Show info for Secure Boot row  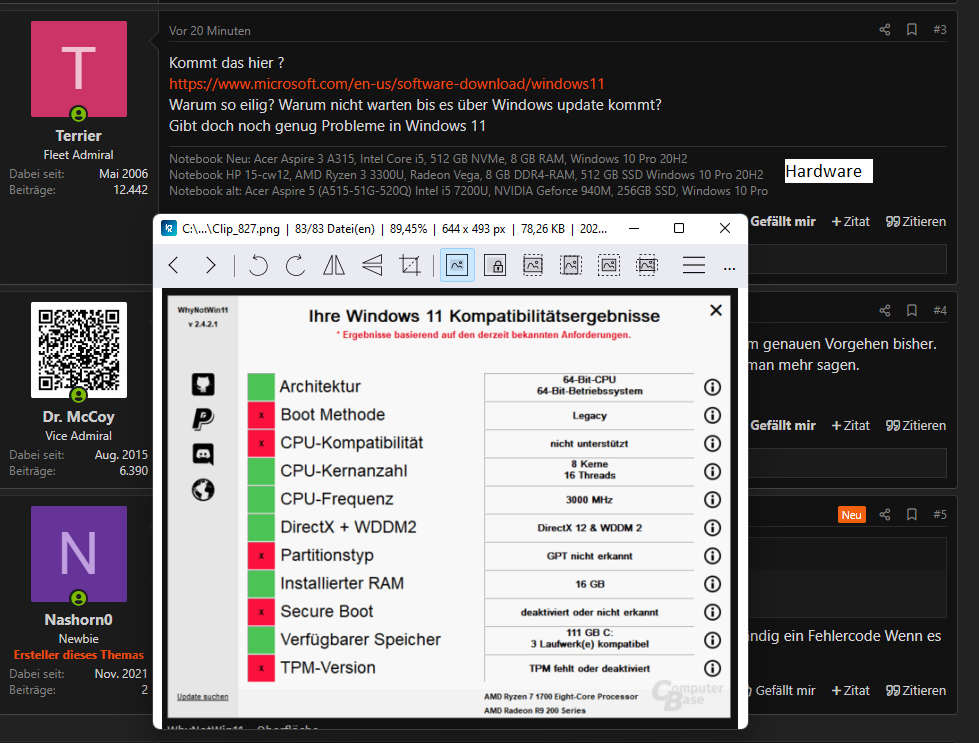point(712,612)
